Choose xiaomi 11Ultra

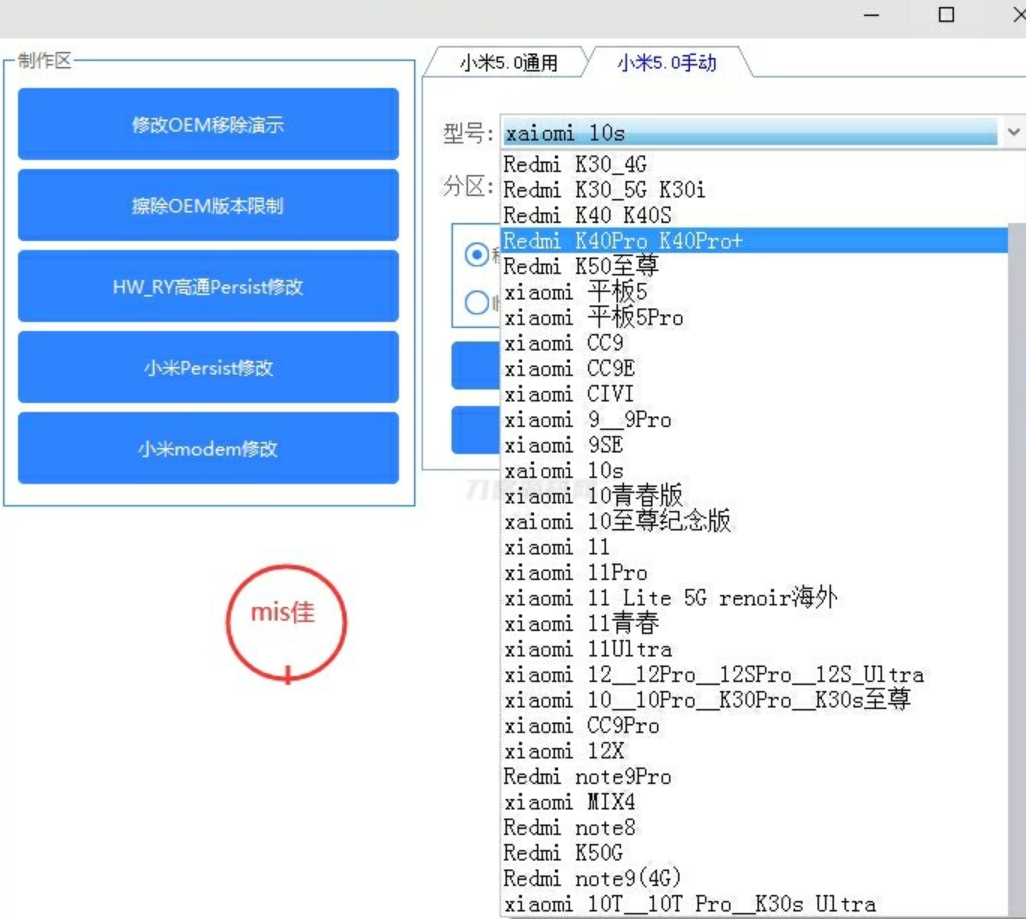(x=754, y=649)
